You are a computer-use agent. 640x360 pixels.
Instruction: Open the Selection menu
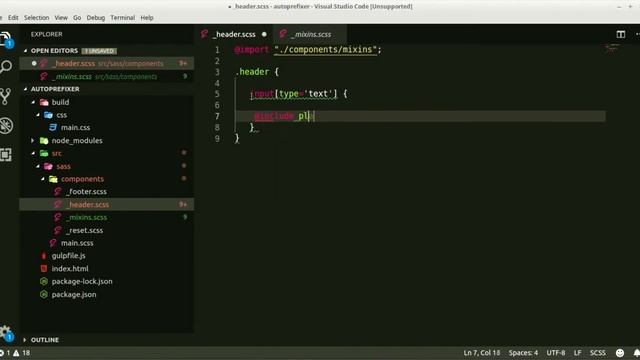[36, 18]
